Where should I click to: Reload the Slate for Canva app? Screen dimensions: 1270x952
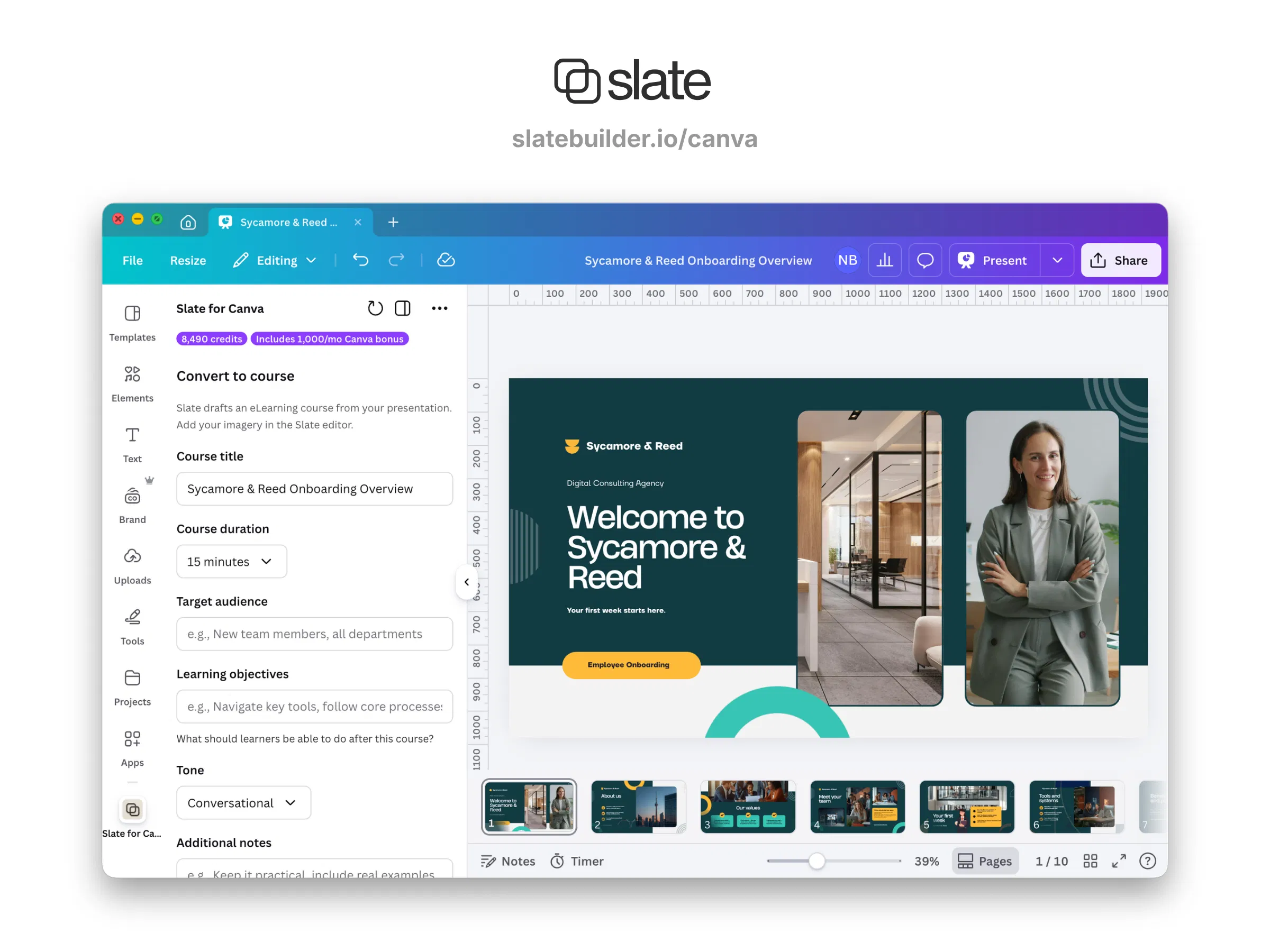pos(375,308)
